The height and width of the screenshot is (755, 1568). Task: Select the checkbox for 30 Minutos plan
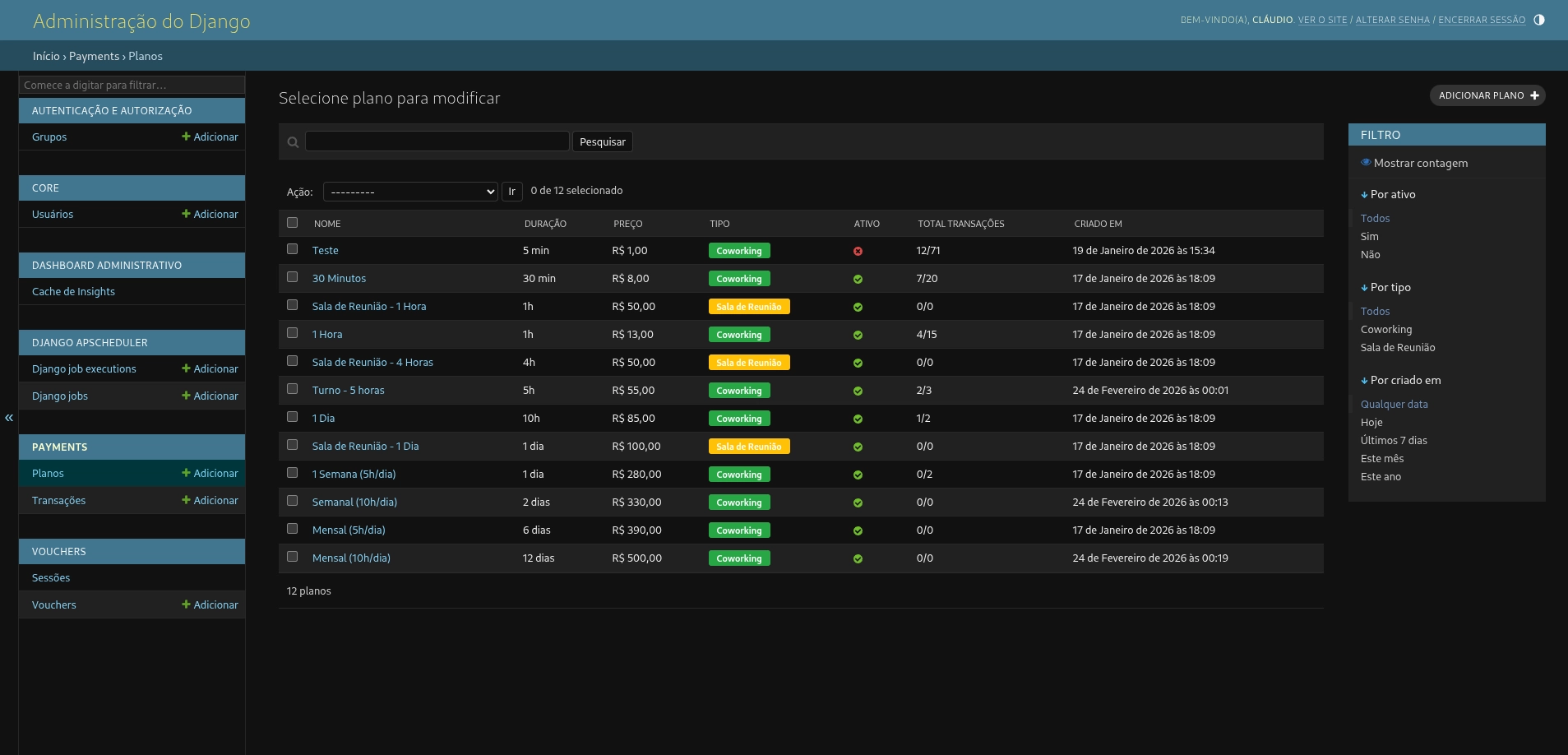tap(292, 277)
